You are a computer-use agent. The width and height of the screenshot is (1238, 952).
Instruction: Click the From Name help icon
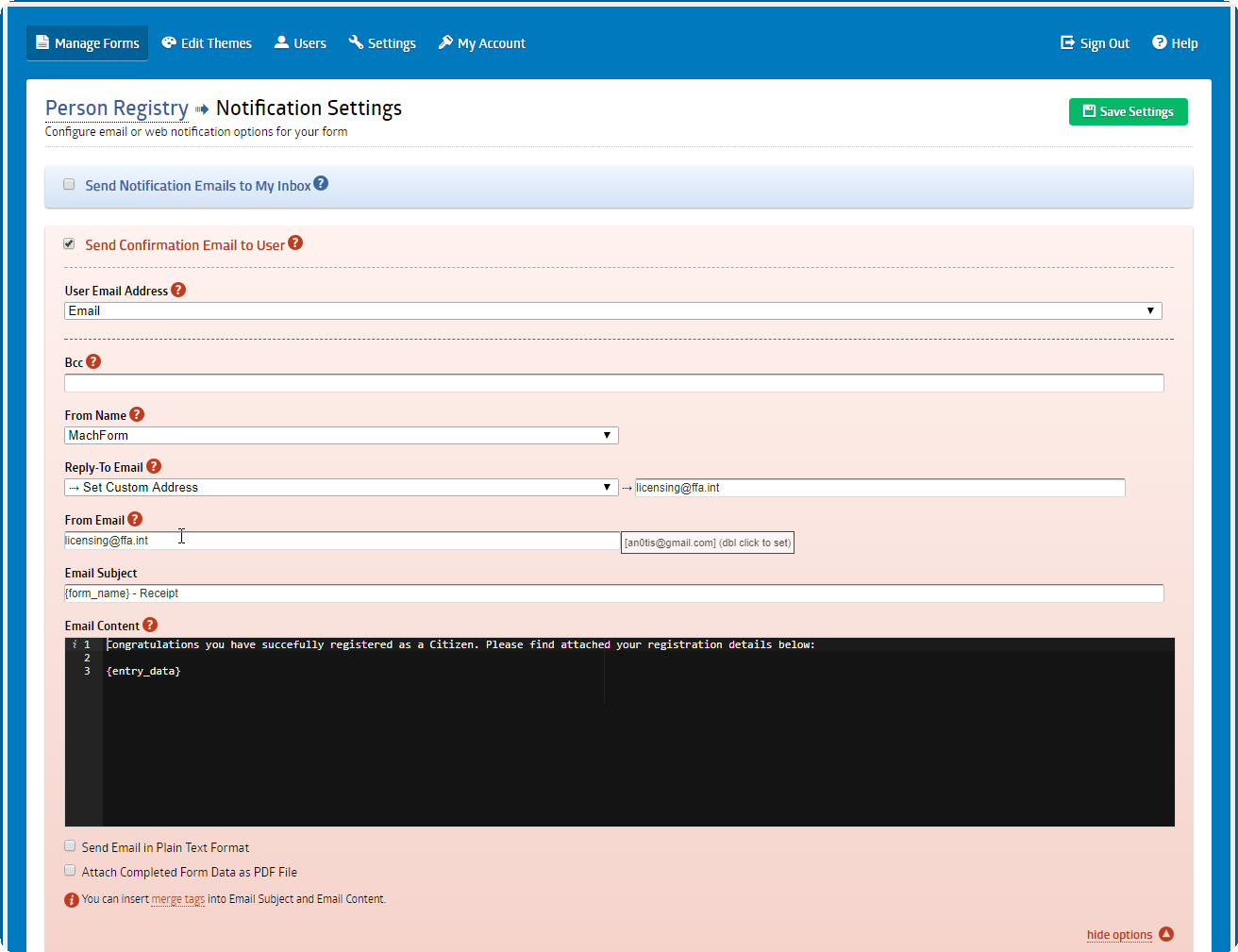click(137, 414)
